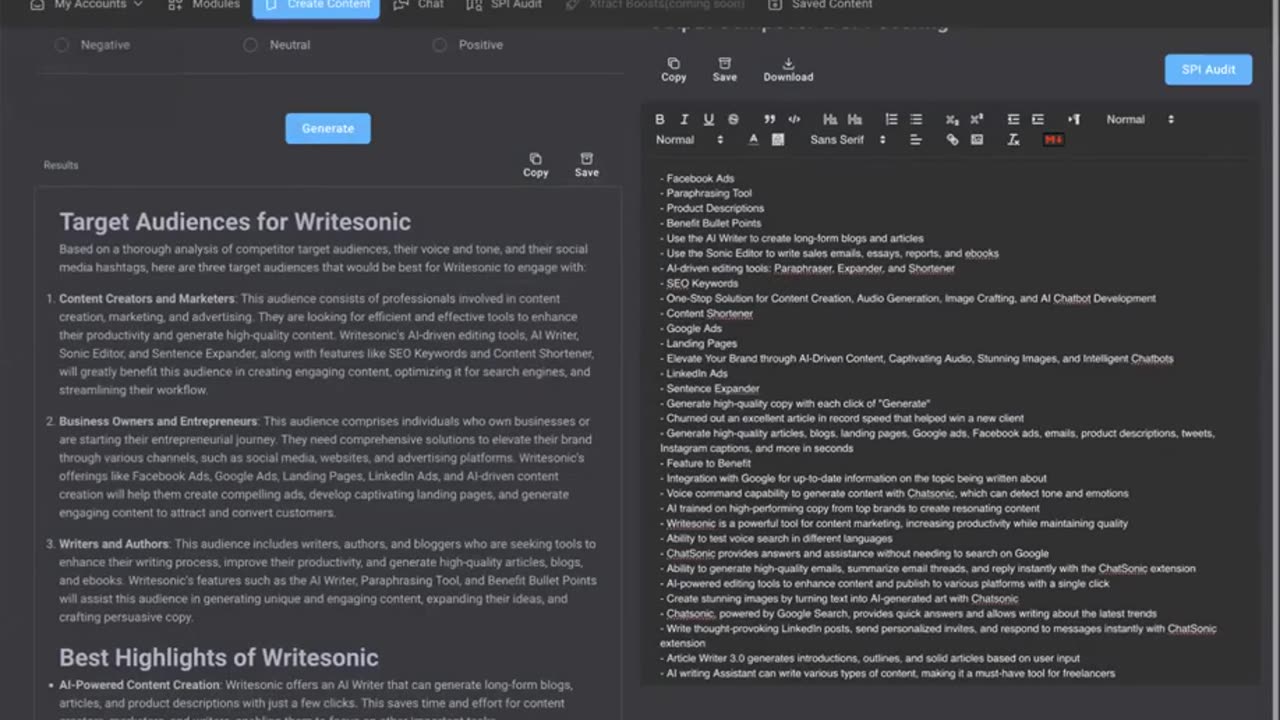Save the generated Results text
Image resolution: width=1280 pixels, height=720 pixels.
[587, 165]
